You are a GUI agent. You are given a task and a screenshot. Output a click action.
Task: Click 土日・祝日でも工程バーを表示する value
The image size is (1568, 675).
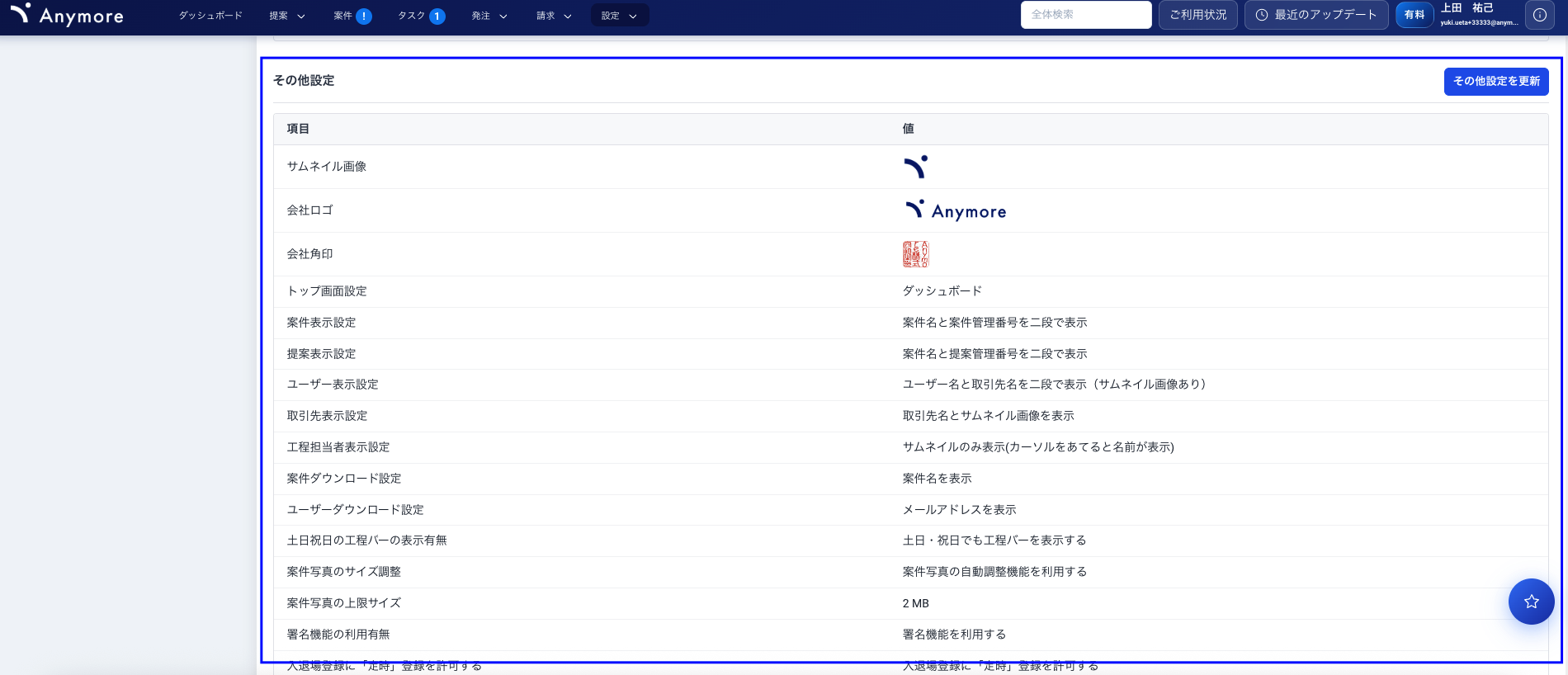pos(994,540)
